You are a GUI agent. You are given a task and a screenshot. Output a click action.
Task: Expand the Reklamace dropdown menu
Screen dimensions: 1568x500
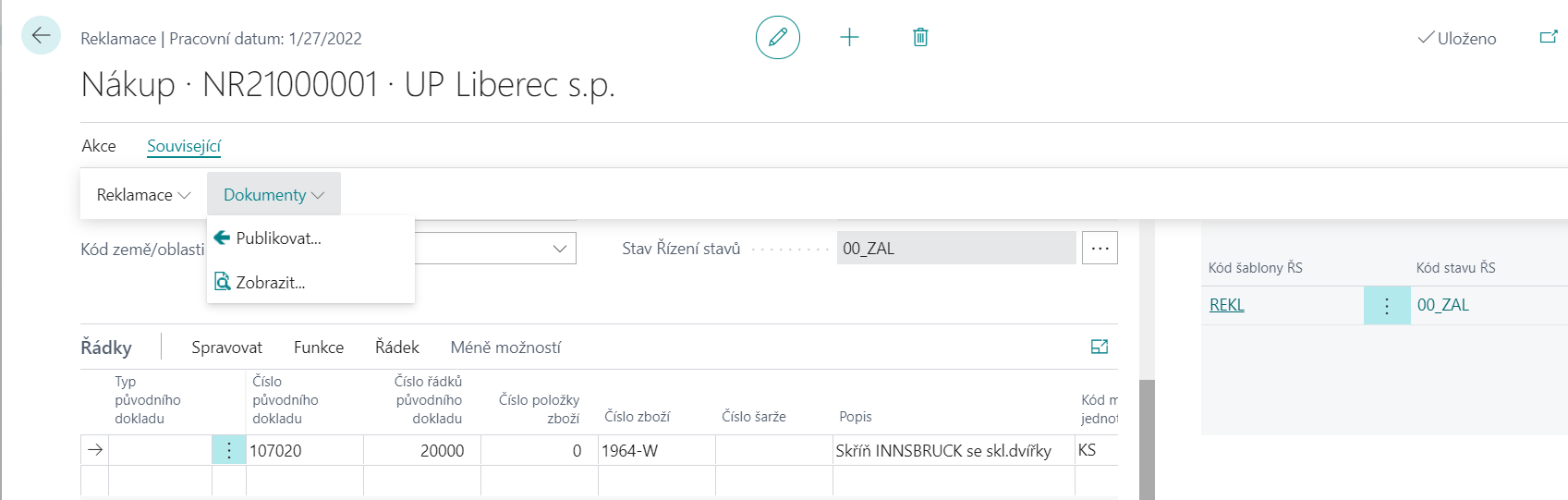pos(143,195)
